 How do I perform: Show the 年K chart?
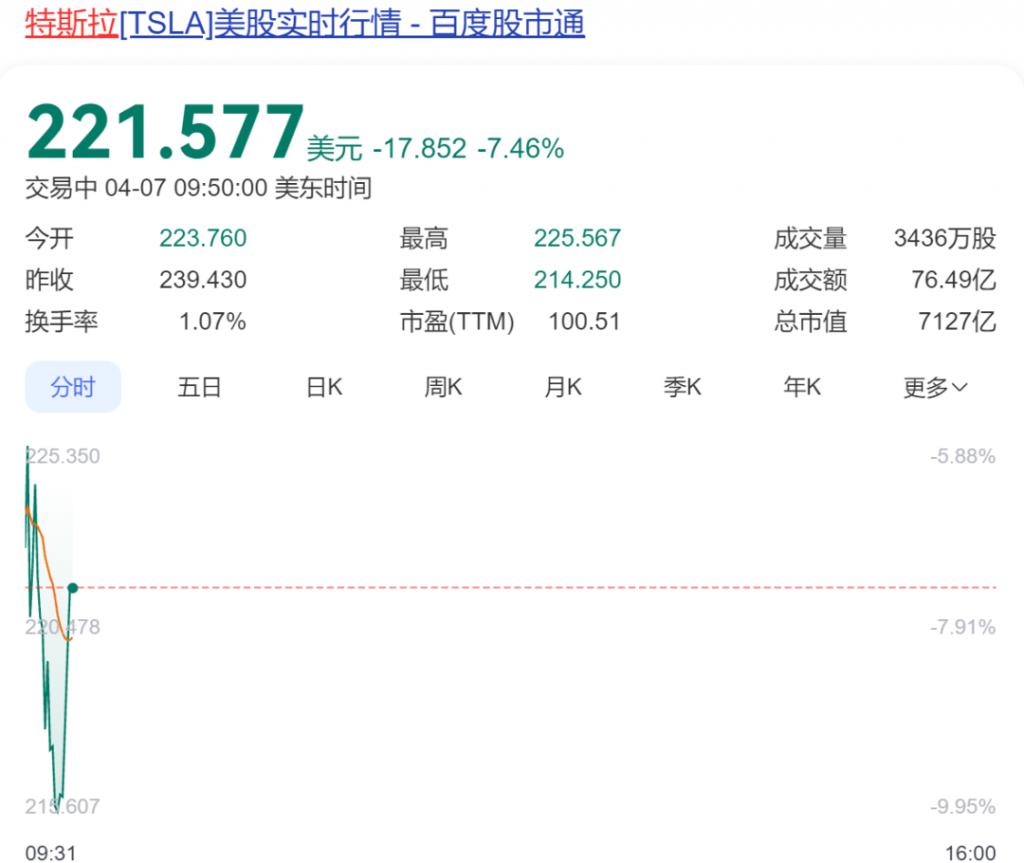[x=802, y=387]
